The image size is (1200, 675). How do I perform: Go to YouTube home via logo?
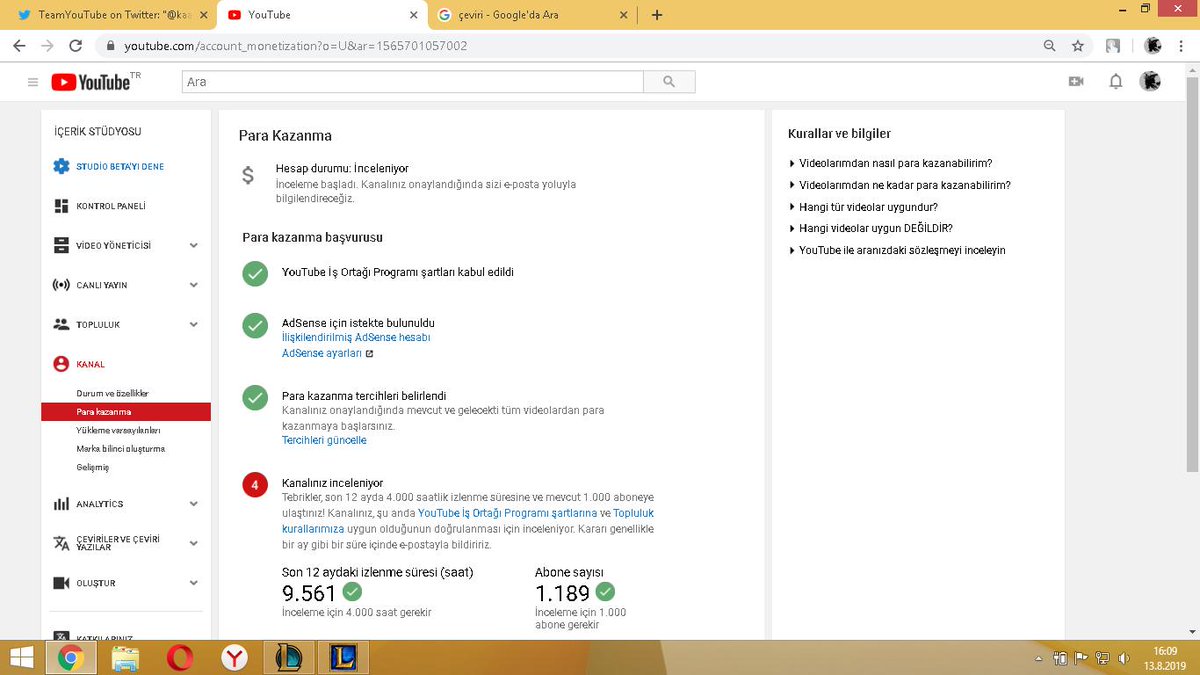(91, 82)
